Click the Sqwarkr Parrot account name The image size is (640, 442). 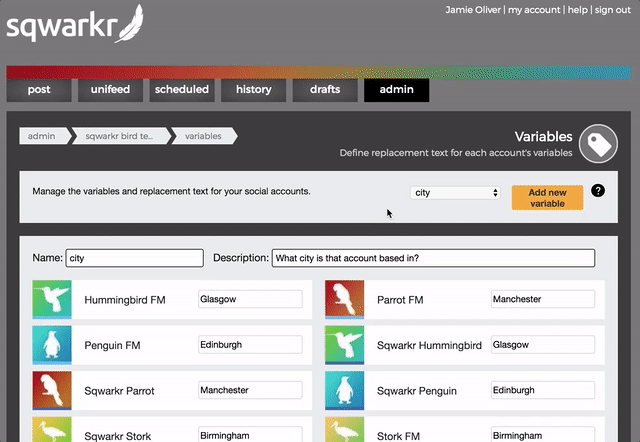click(x=119, y=391)
